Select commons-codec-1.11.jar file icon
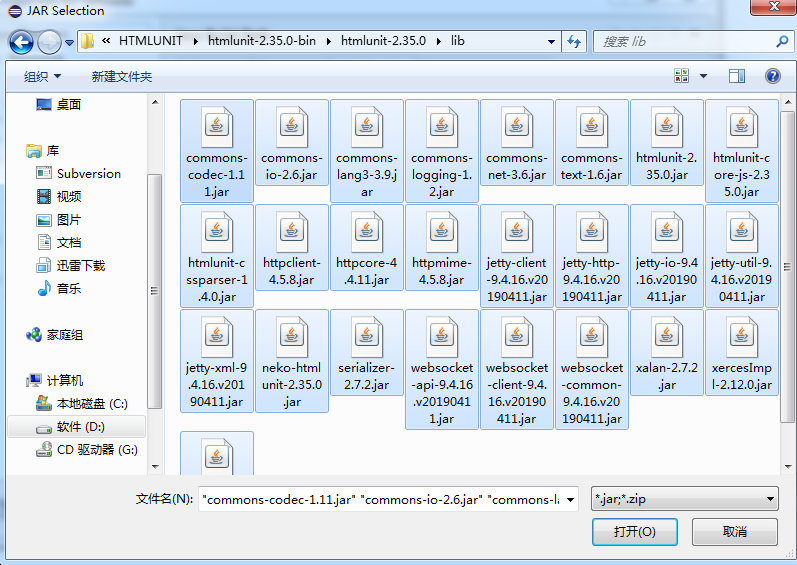 [x=217, y=128]
